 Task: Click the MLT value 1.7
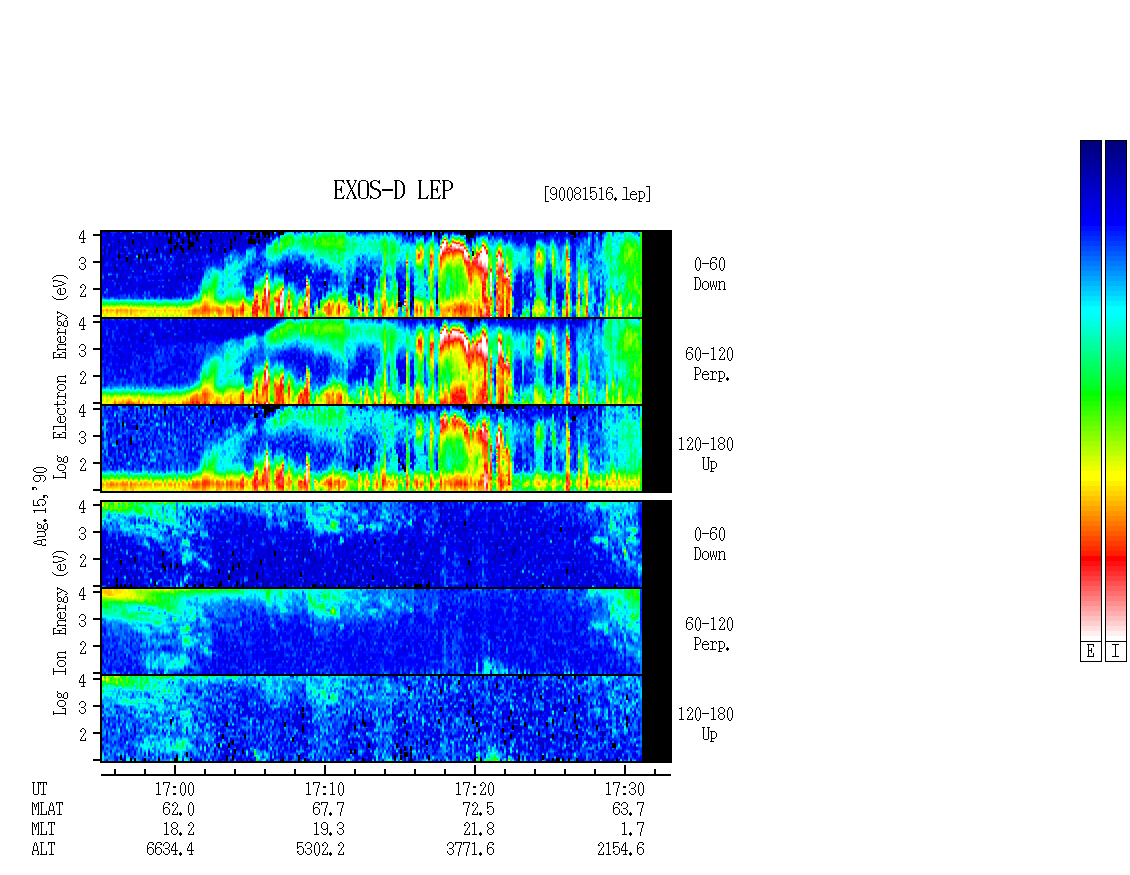coord(632,830)
